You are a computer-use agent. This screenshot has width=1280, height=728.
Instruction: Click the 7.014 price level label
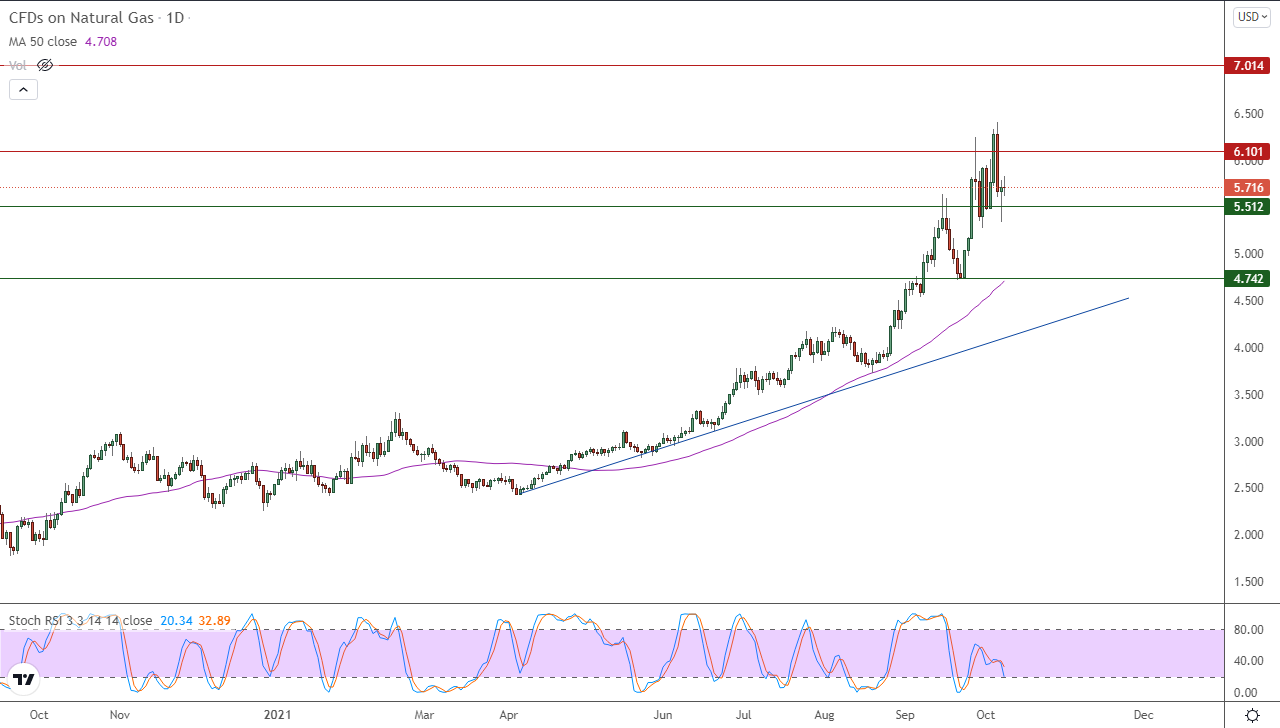tap(1247, 66)
